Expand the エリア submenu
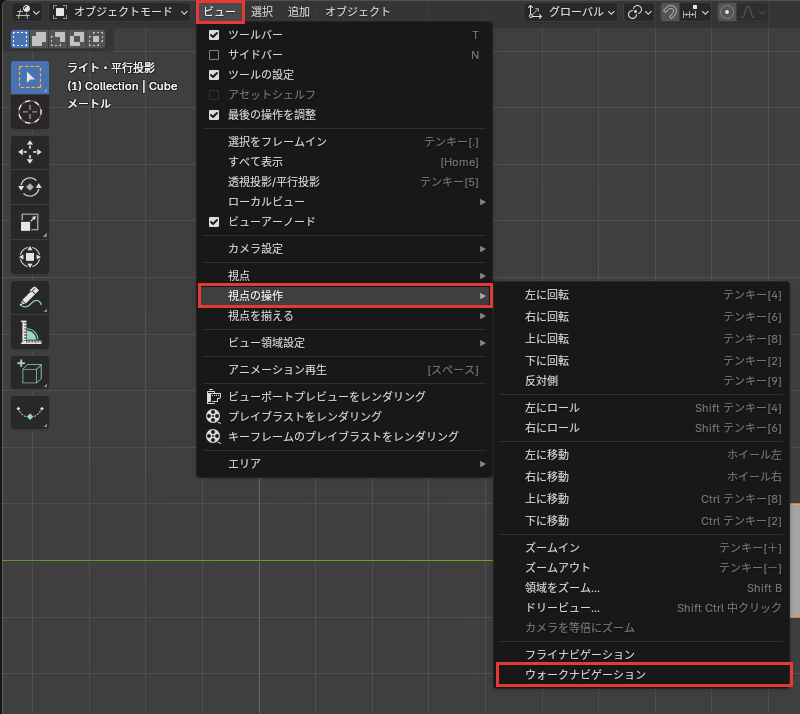The image size is (800, 714). (344, 463)
